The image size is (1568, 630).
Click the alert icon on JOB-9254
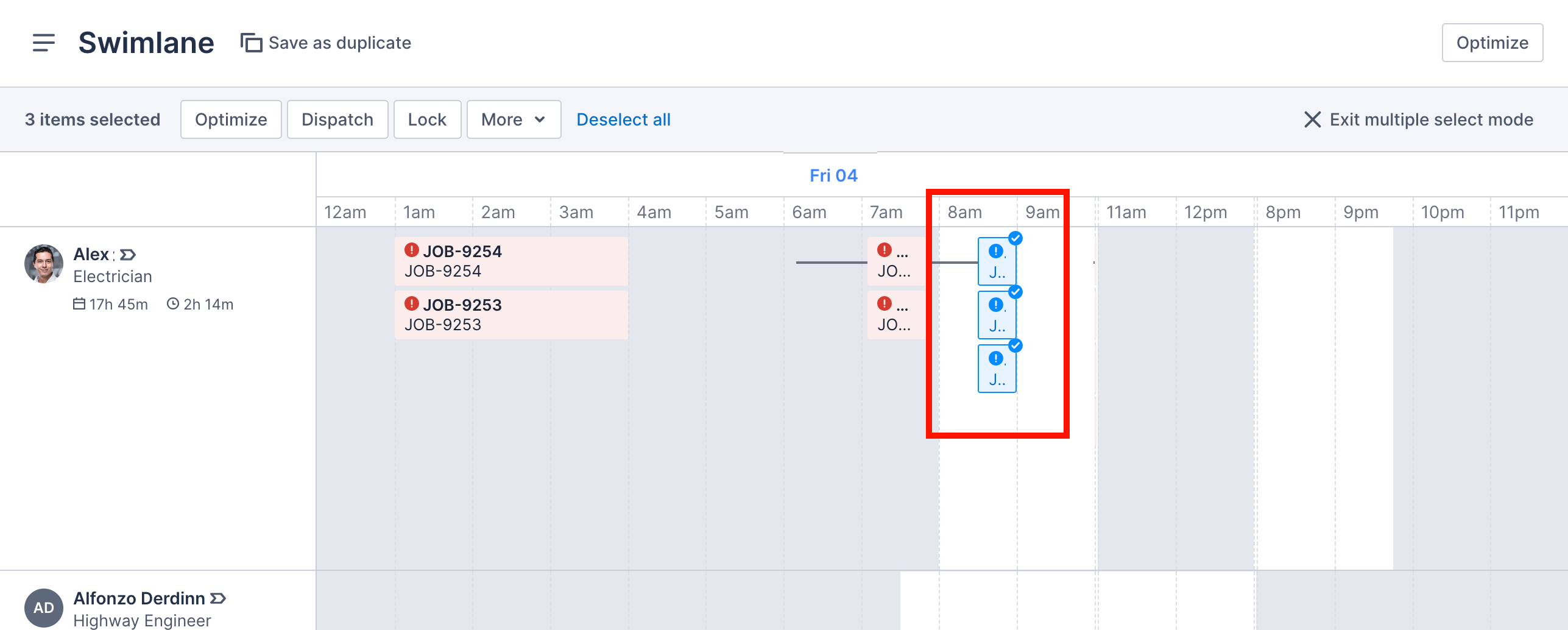(410, 250)
